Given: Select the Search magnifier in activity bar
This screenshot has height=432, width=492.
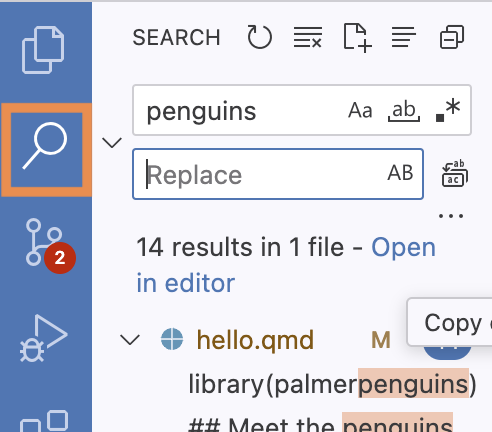Looking at the screenshot, I should pyautogui.click(x=46, y=147).
